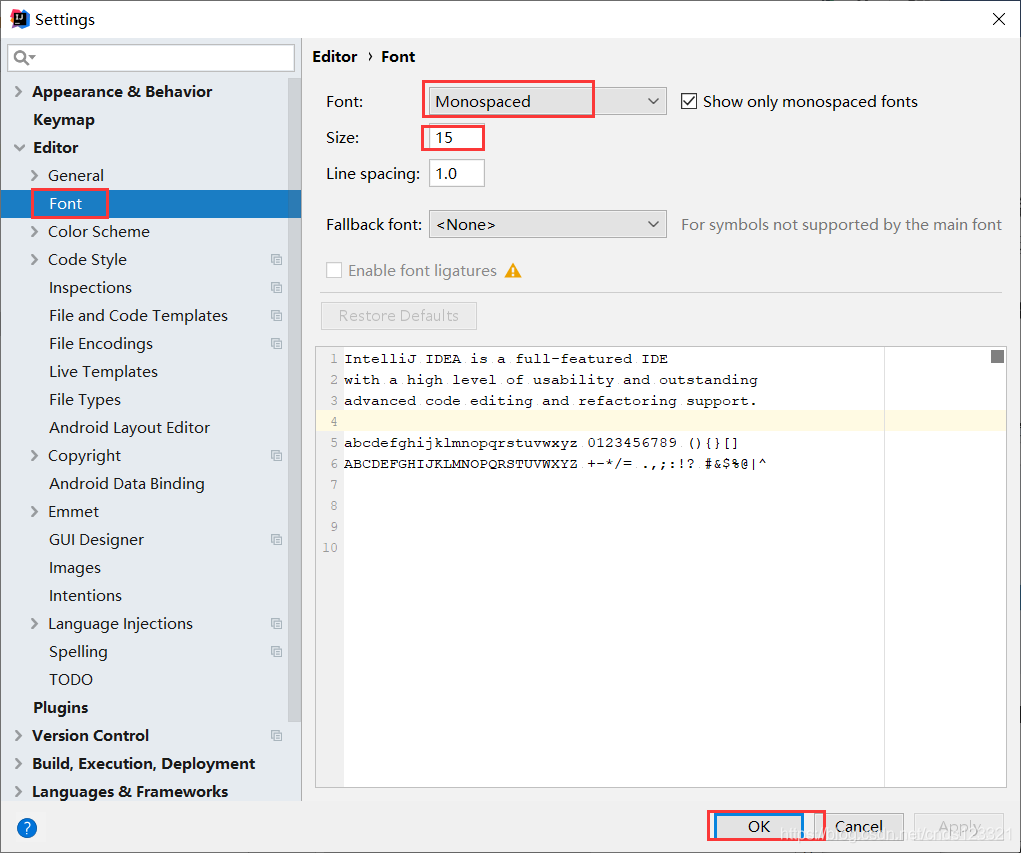Click the Apply button

tap(958, 826)
